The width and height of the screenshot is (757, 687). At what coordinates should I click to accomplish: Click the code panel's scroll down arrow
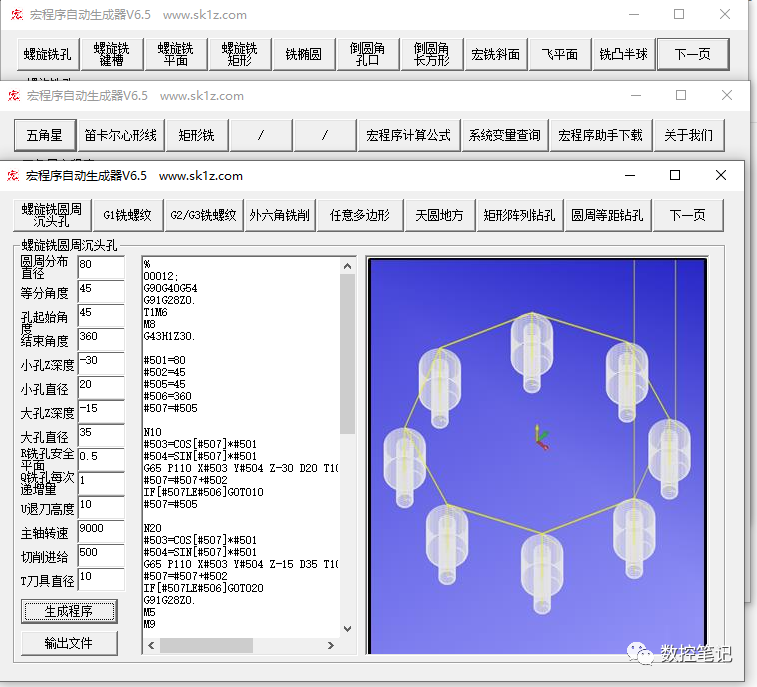click(x=347, y=629)
